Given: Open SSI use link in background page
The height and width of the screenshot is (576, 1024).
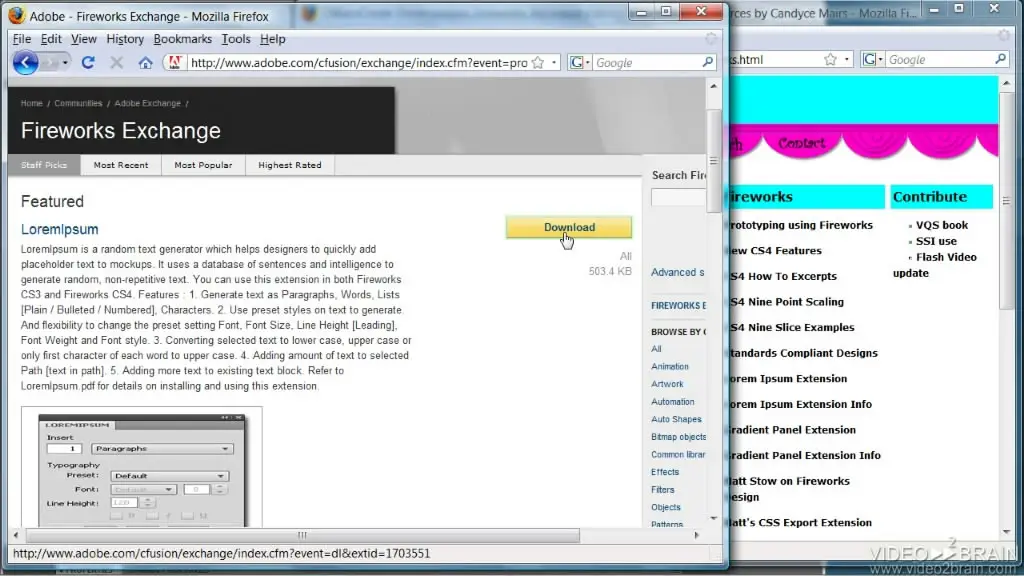Looking at the screenshot, I should tap(936, 241).
